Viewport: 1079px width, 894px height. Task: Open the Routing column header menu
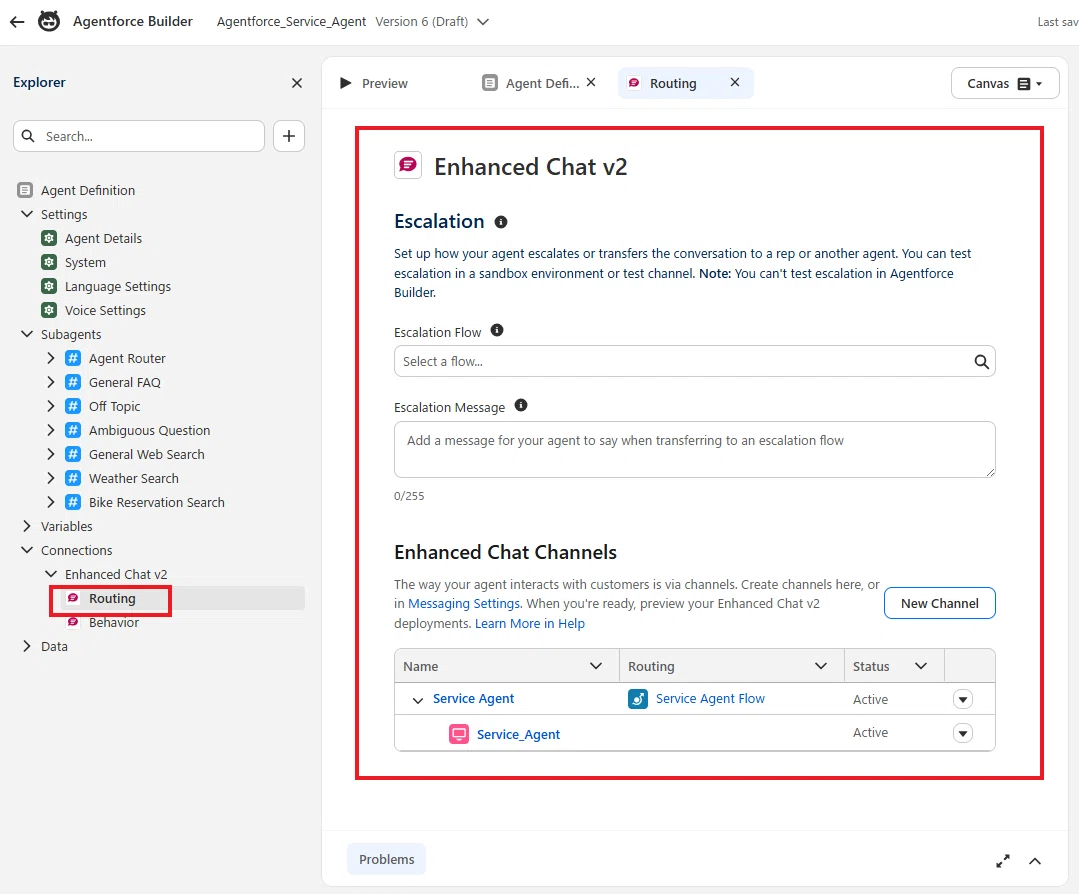click(x=820, y=666)
